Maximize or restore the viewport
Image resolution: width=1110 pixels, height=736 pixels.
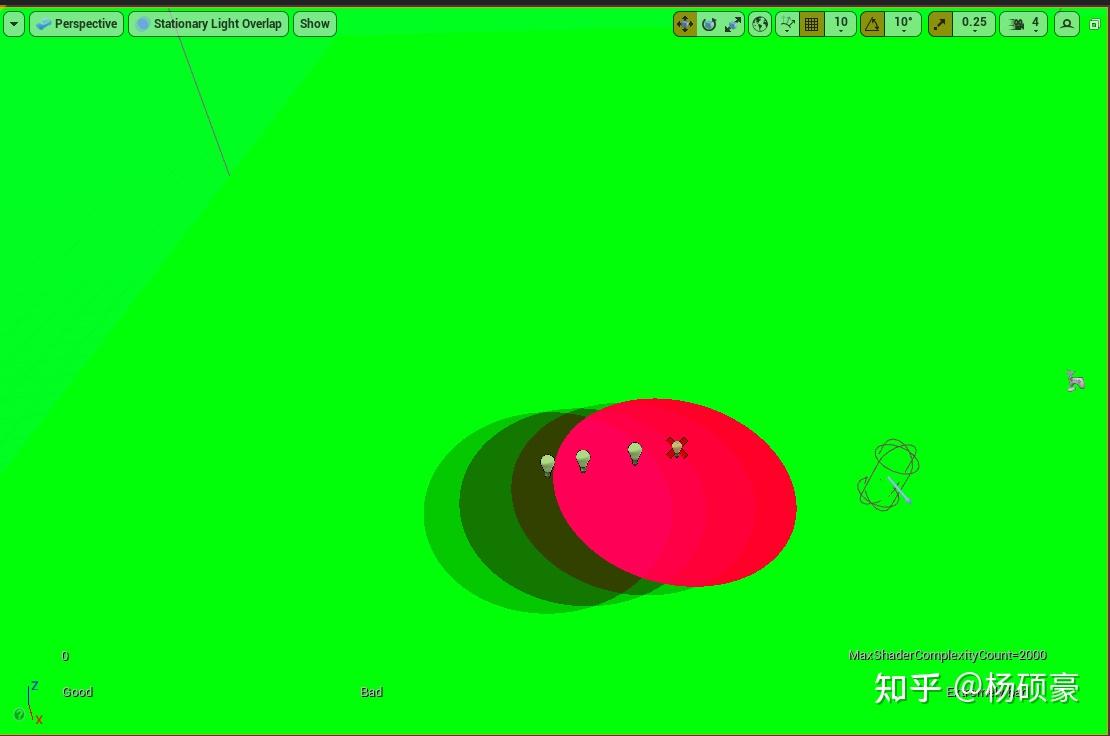click(x=1094, y=24)
